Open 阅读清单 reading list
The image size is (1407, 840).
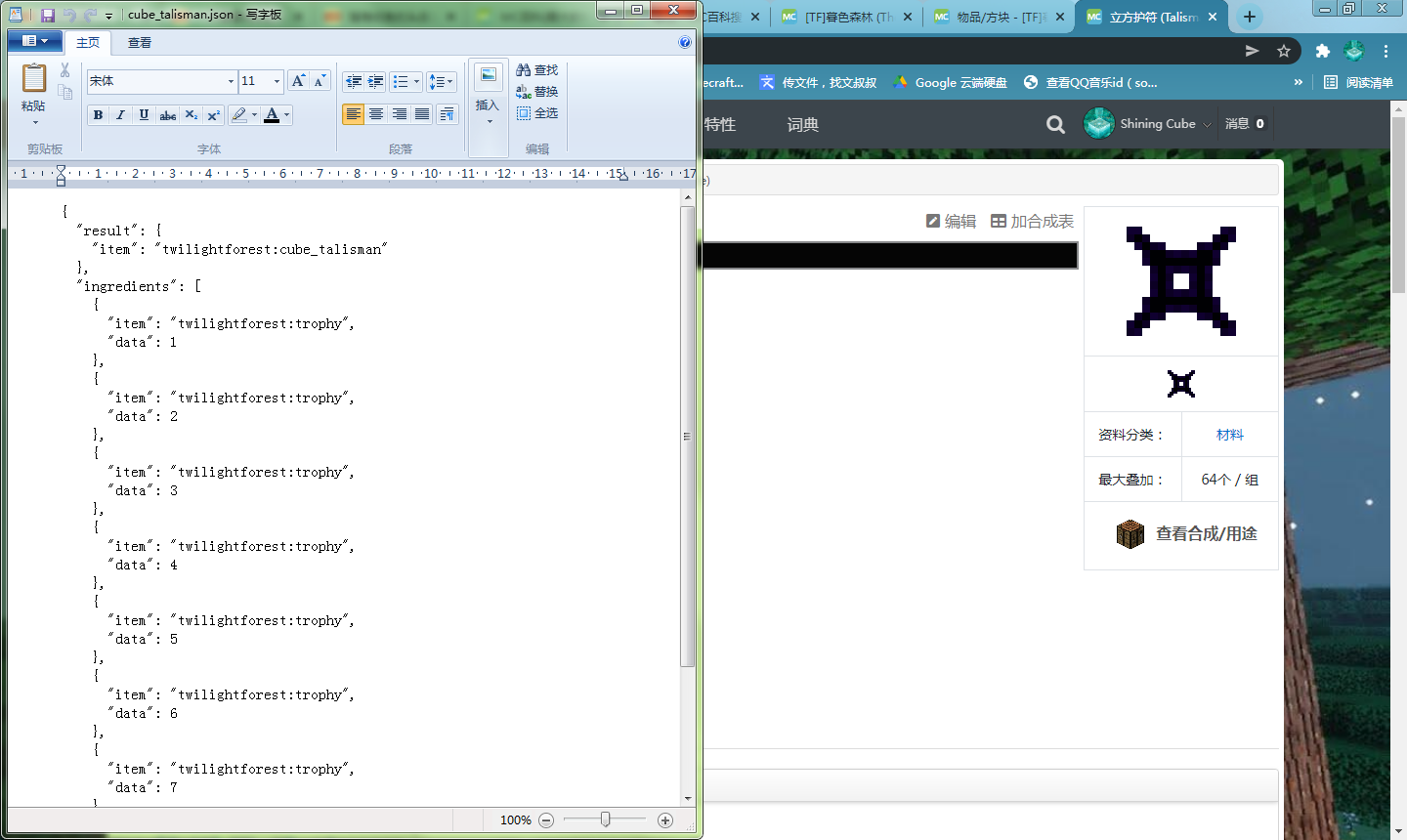[1359, 83]
